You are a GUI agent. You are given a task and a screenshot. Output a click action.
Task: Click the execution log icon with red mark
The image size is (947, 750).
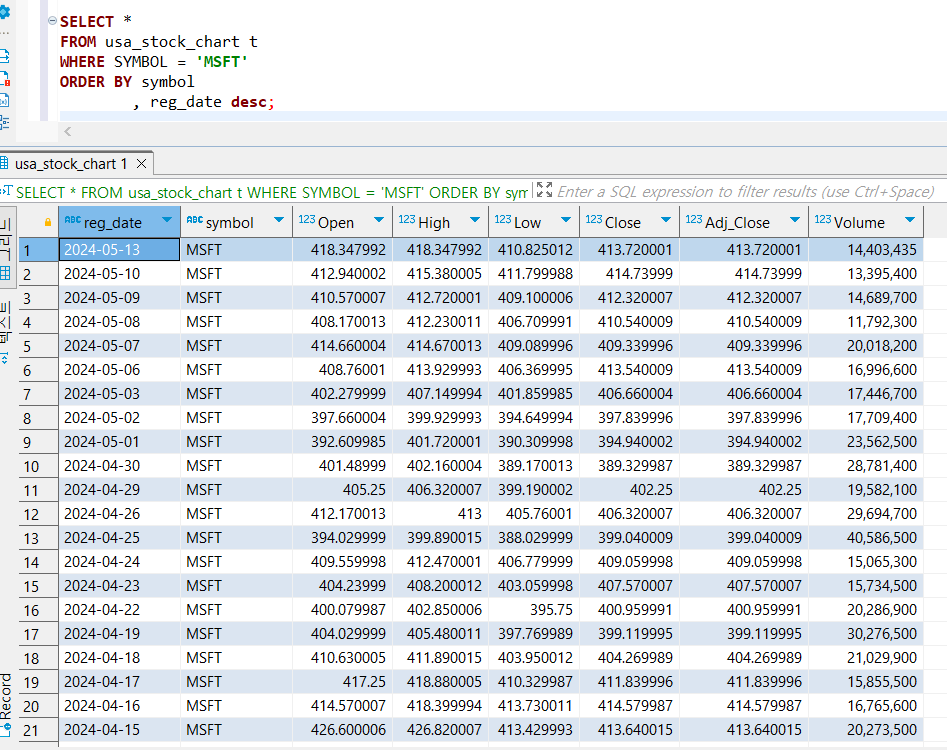click(5, 79)
